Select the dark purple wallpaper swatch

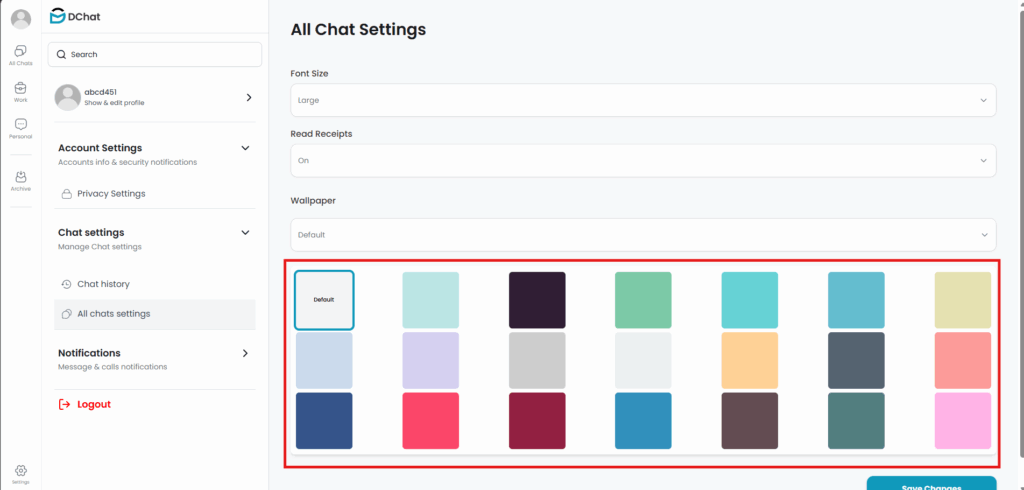(x=537, y=300)
